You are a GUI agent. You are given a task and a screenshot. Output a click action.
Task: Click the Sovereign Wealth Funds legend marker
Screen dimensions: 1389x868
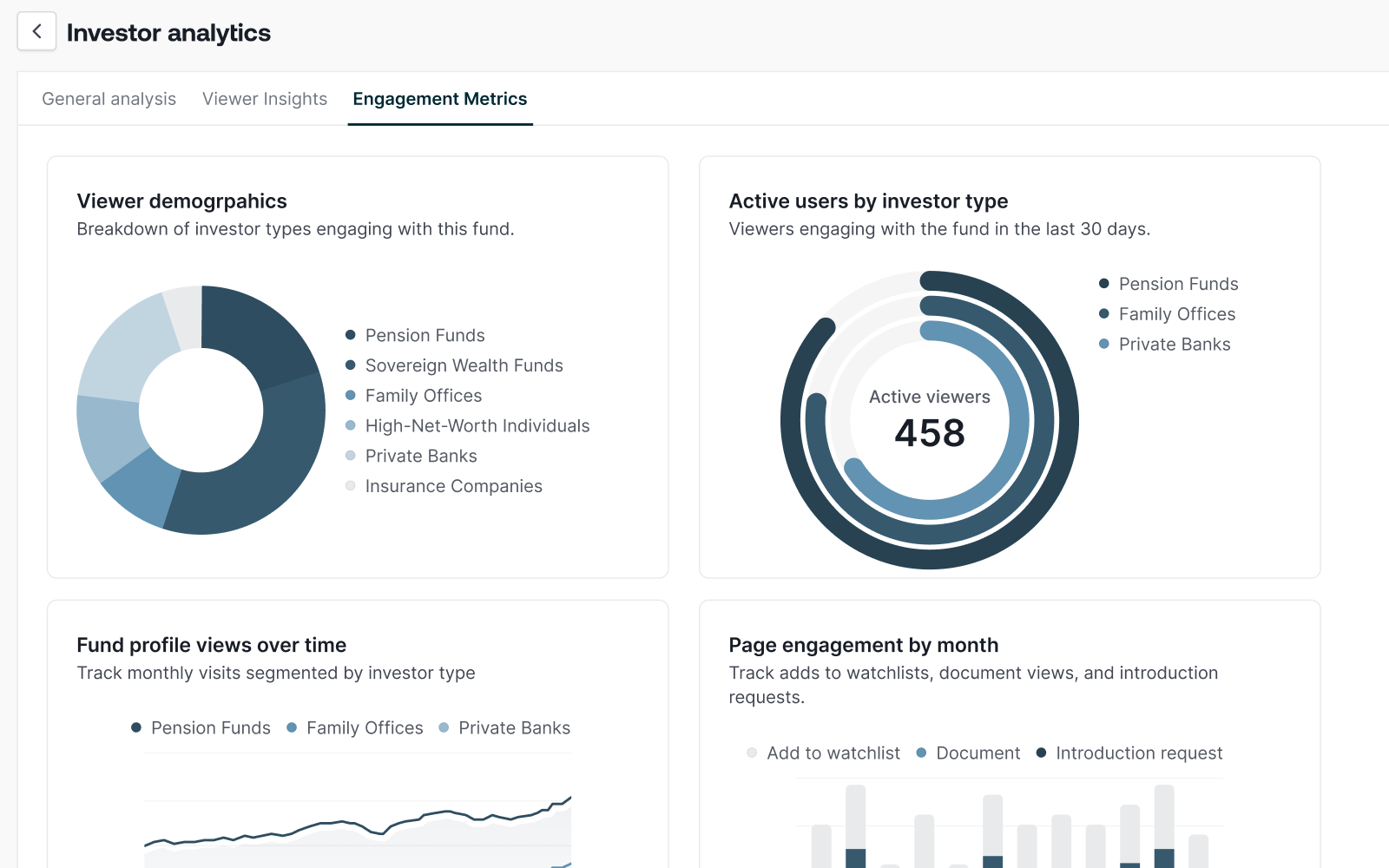click(x=351, y=365)
